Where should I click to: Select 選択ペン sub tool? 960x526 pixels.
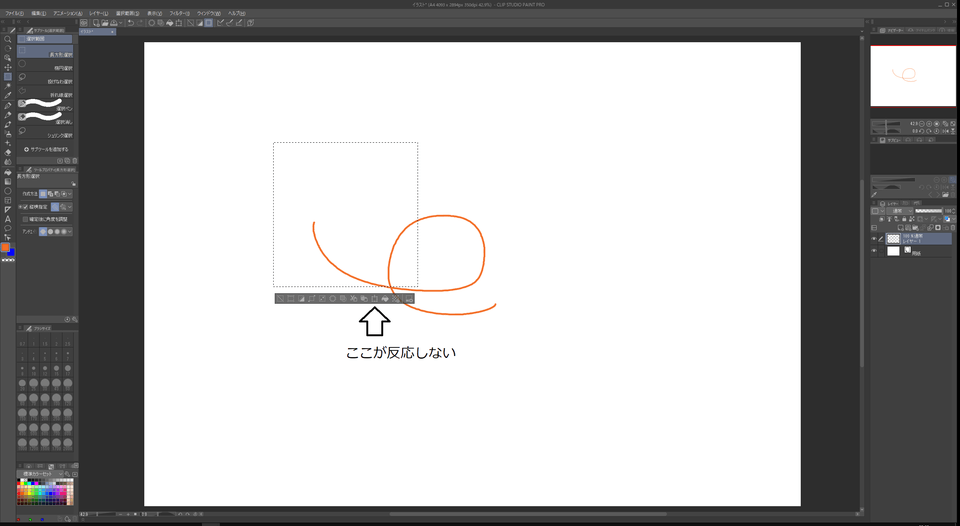(x=45, y=105)
